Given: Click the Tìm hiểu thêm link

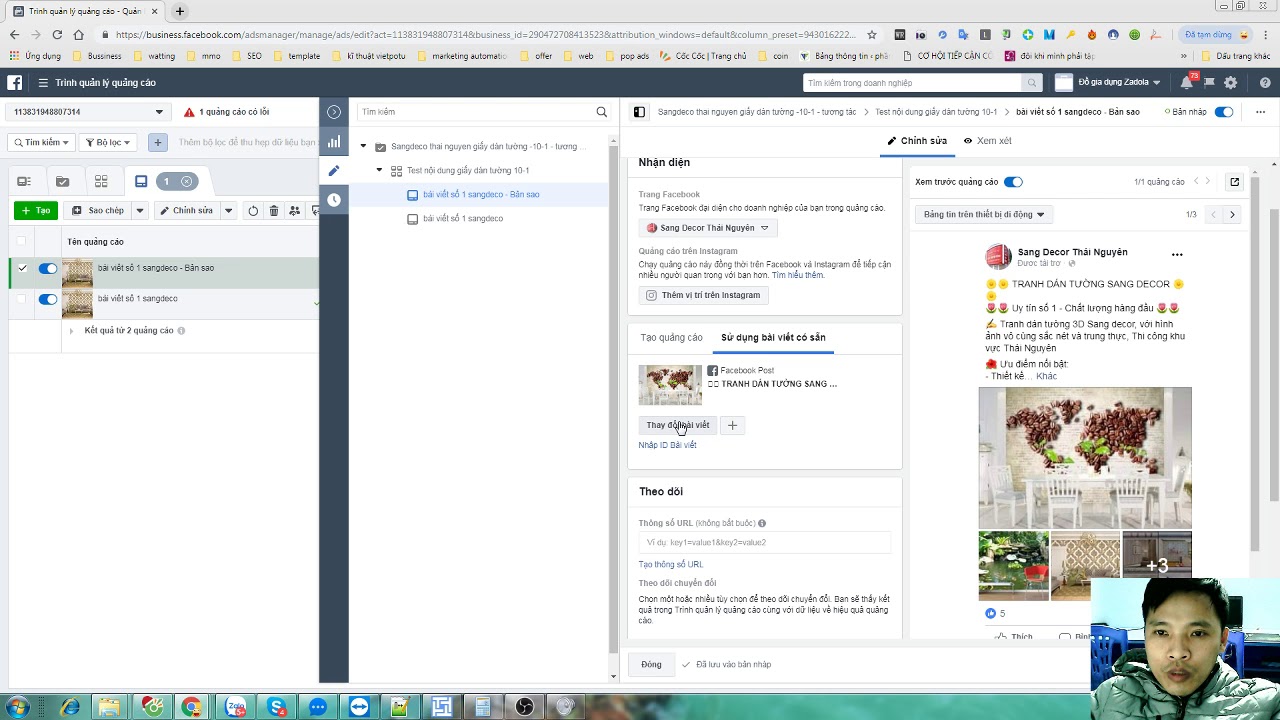Looking at the screenshot, I should pos(798,275).
